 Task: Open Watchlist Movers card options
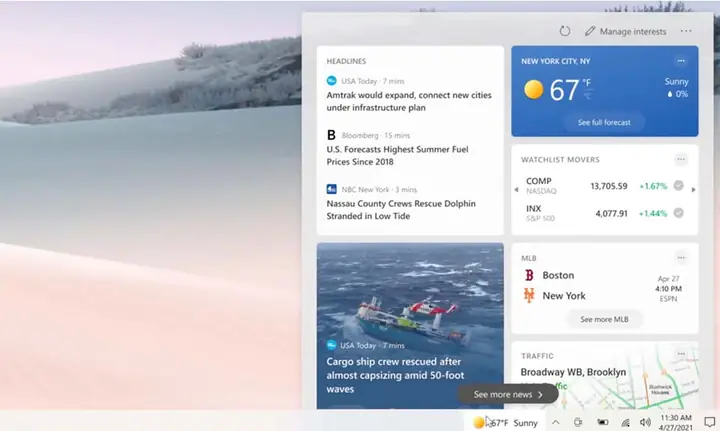point(681,159)
